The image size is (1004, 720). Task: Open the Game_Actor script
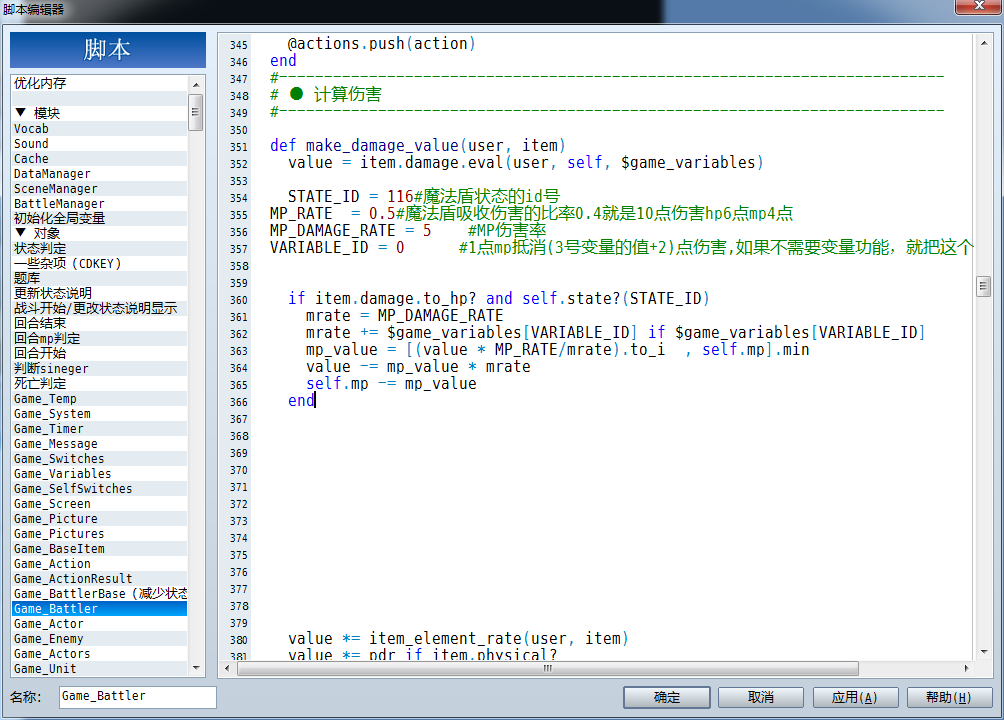(100, 623)
